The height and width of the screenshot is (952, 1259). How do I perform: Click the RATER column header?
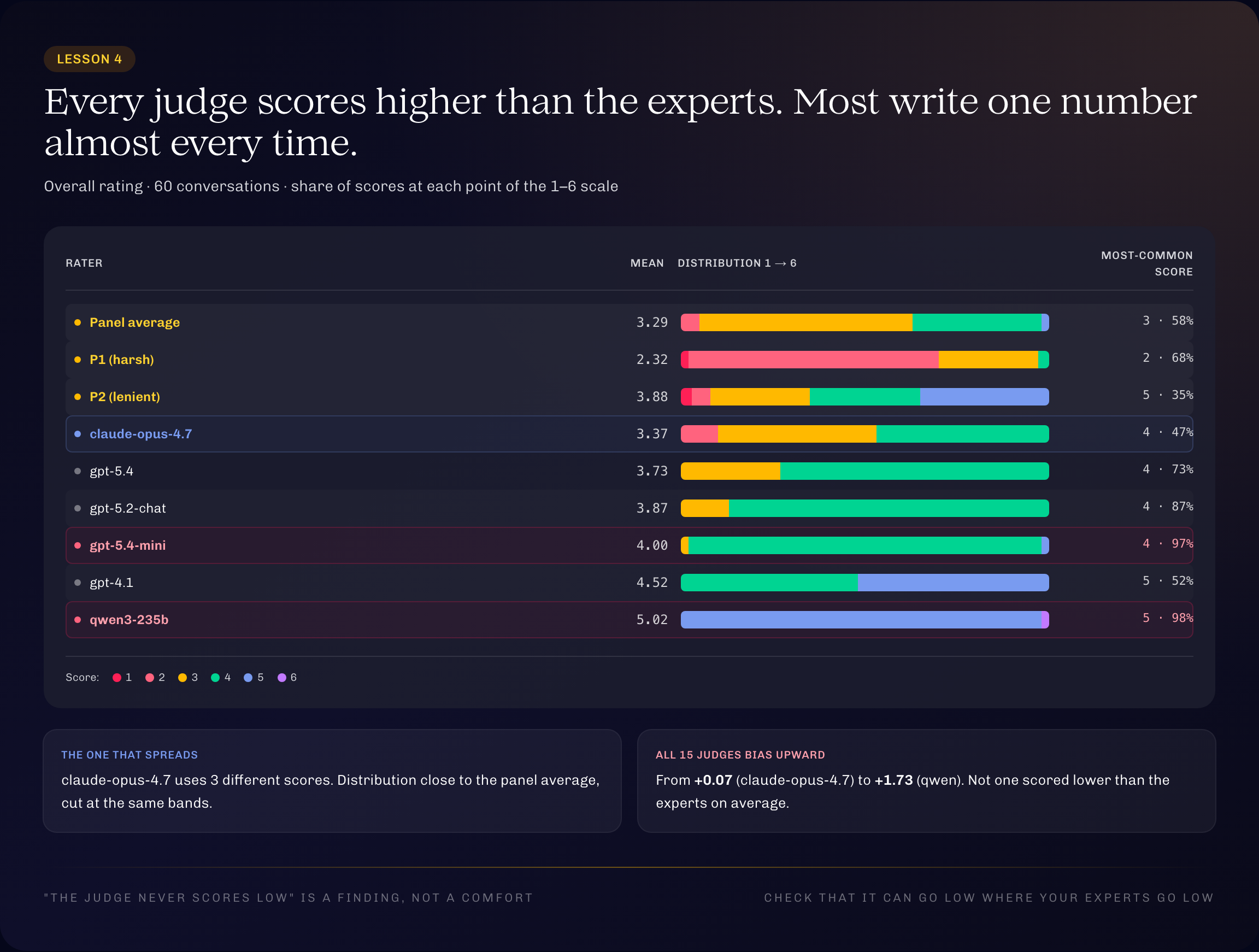[x=84, y=263]
